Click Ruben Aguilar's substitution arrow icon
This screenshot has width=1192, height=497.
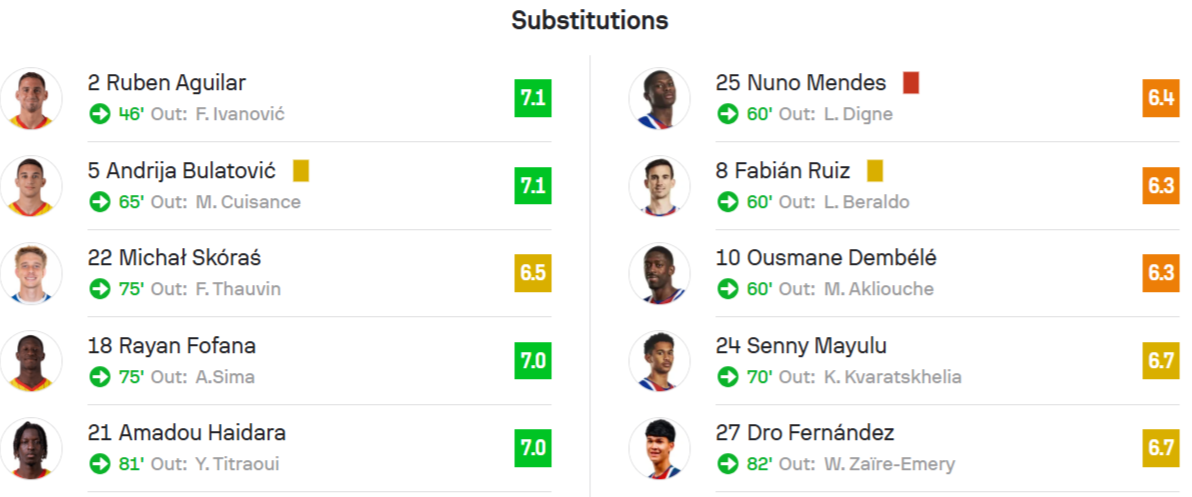coord(100,115)
